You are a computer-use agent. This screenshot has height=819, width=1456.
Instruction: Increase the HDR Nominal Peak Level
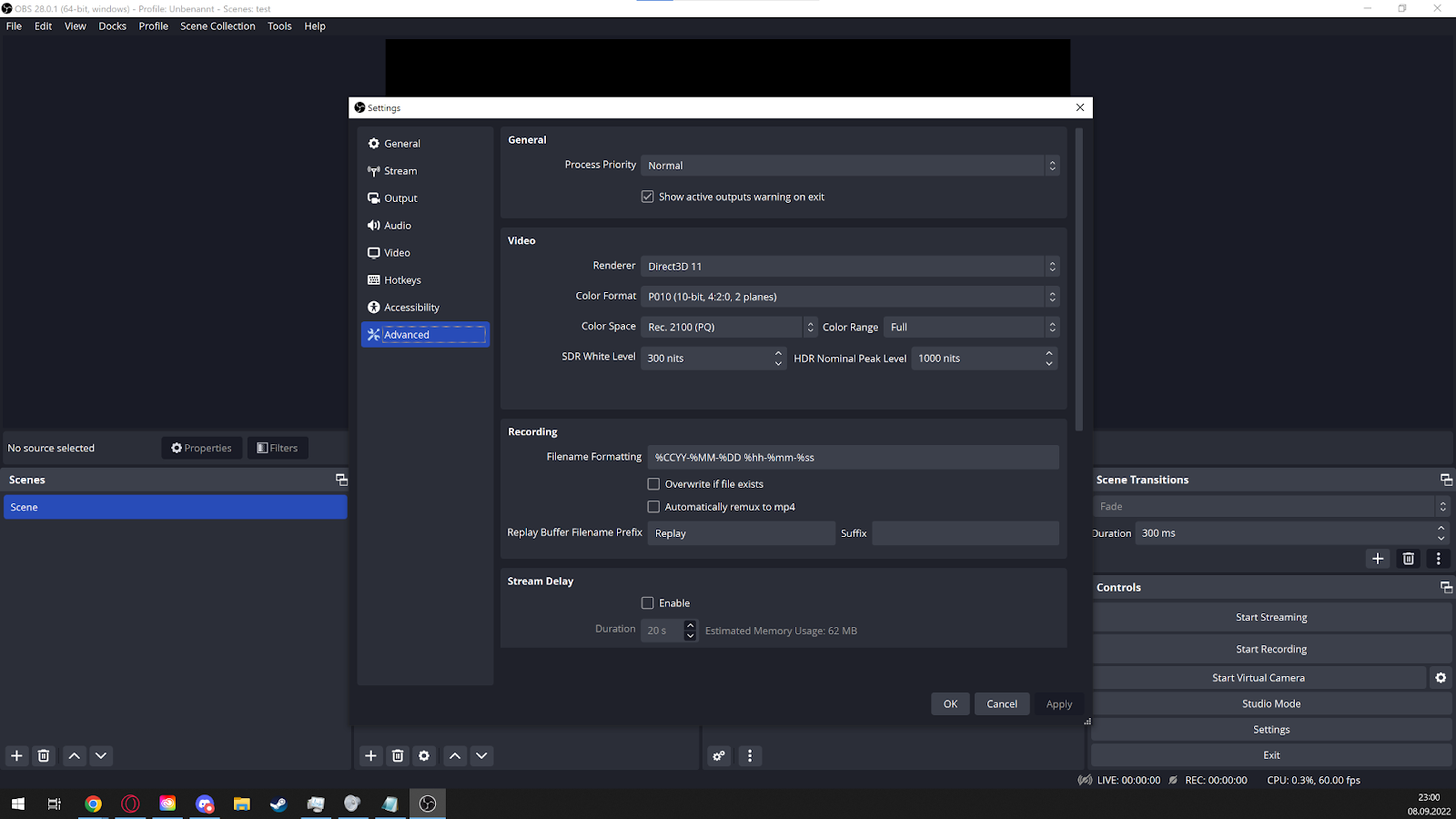[1049, 353]
